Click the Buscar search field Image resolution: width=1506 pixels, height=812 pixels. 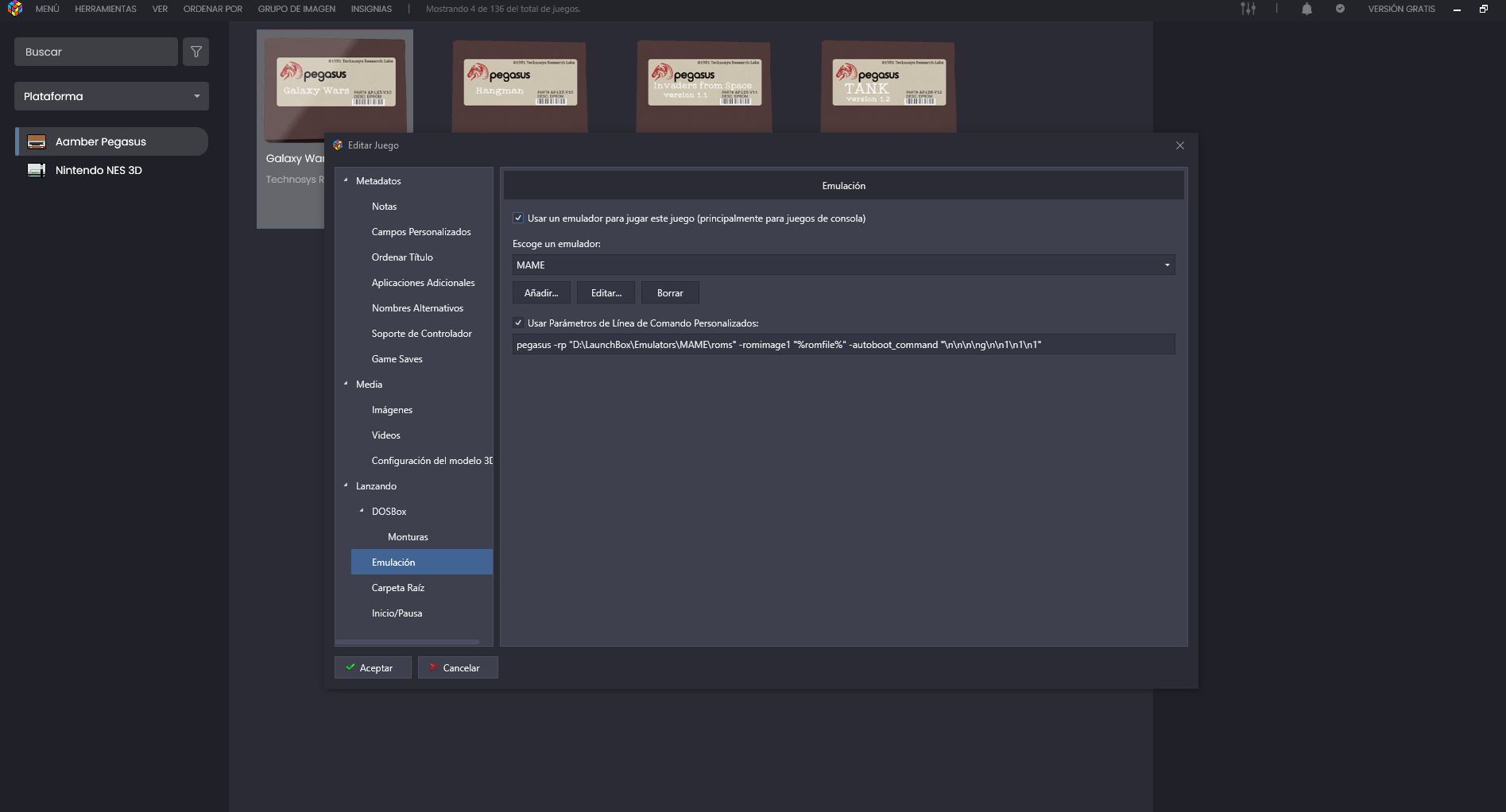(x=96, y=52)
